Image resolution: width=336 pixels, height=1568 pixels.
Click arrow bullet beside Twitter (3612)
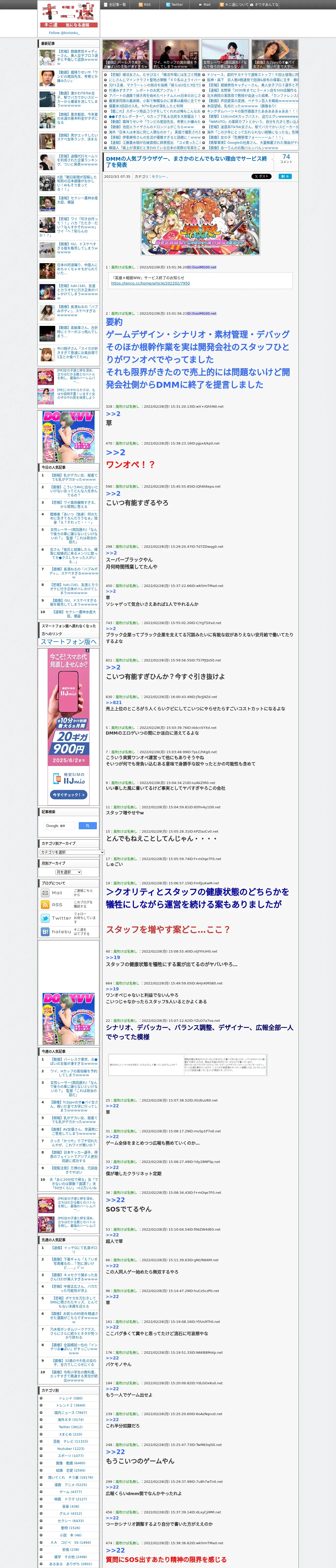point(41,1427)
